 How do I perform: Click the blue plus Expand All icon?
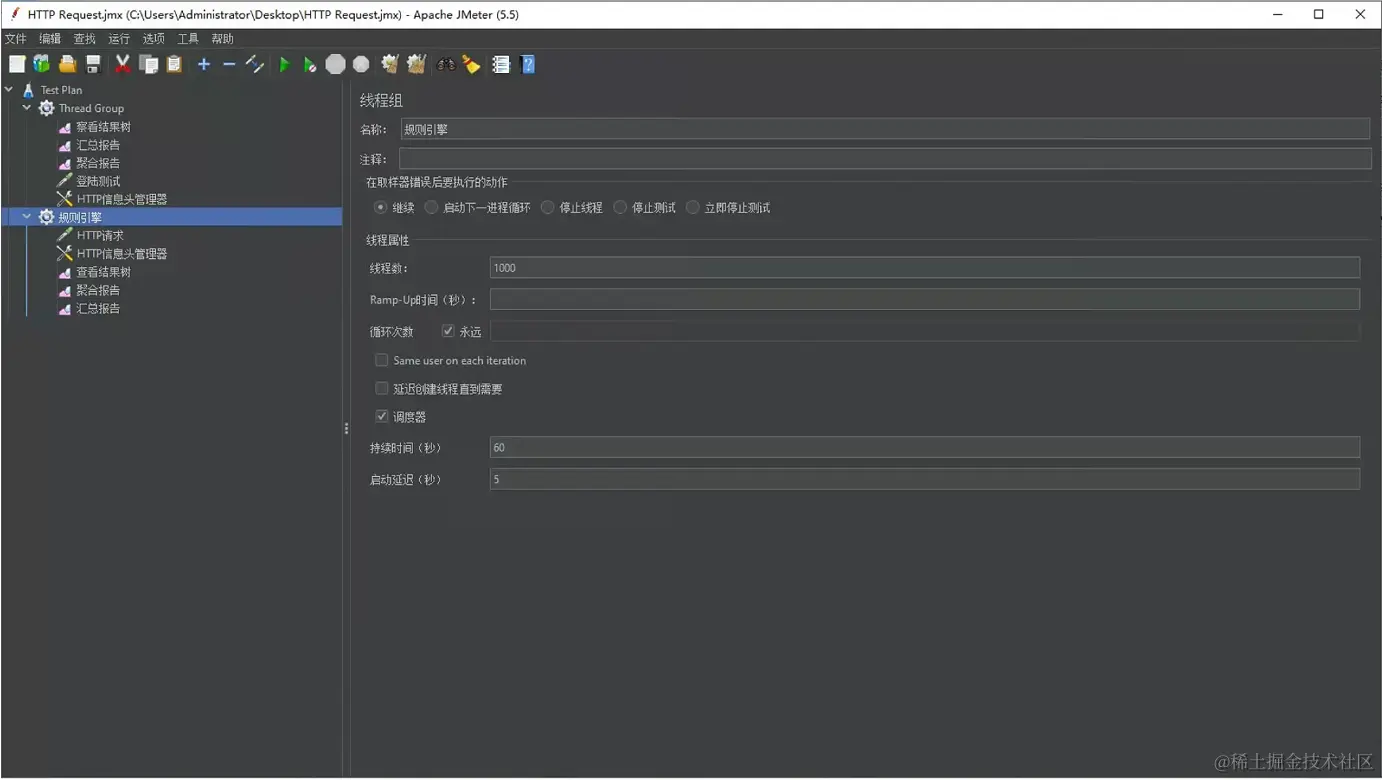[x=204, y=65]
